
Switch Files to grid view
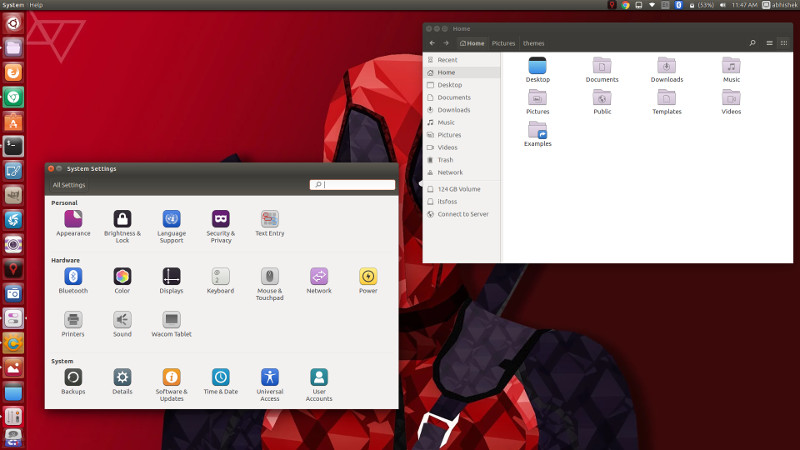click(x=784, y=43)
